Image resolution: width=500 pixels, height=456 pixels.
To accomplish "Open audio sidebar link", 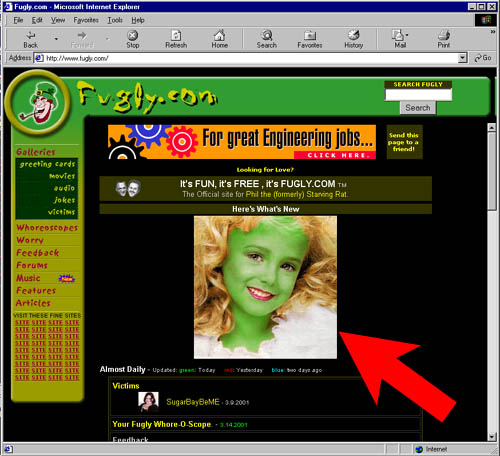I will 64,188.
